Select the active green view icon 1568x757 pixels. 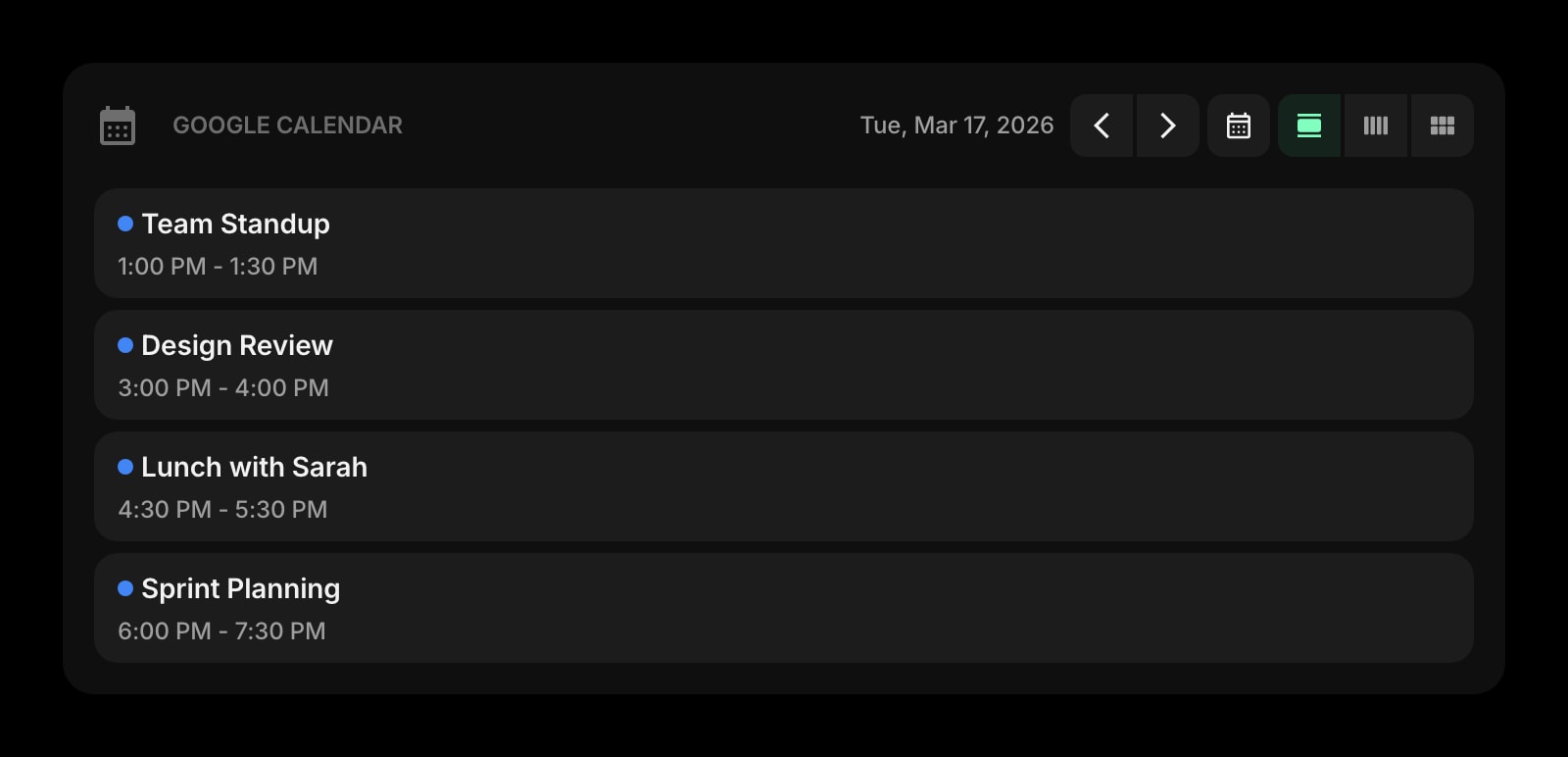(x=1308, y=126)
